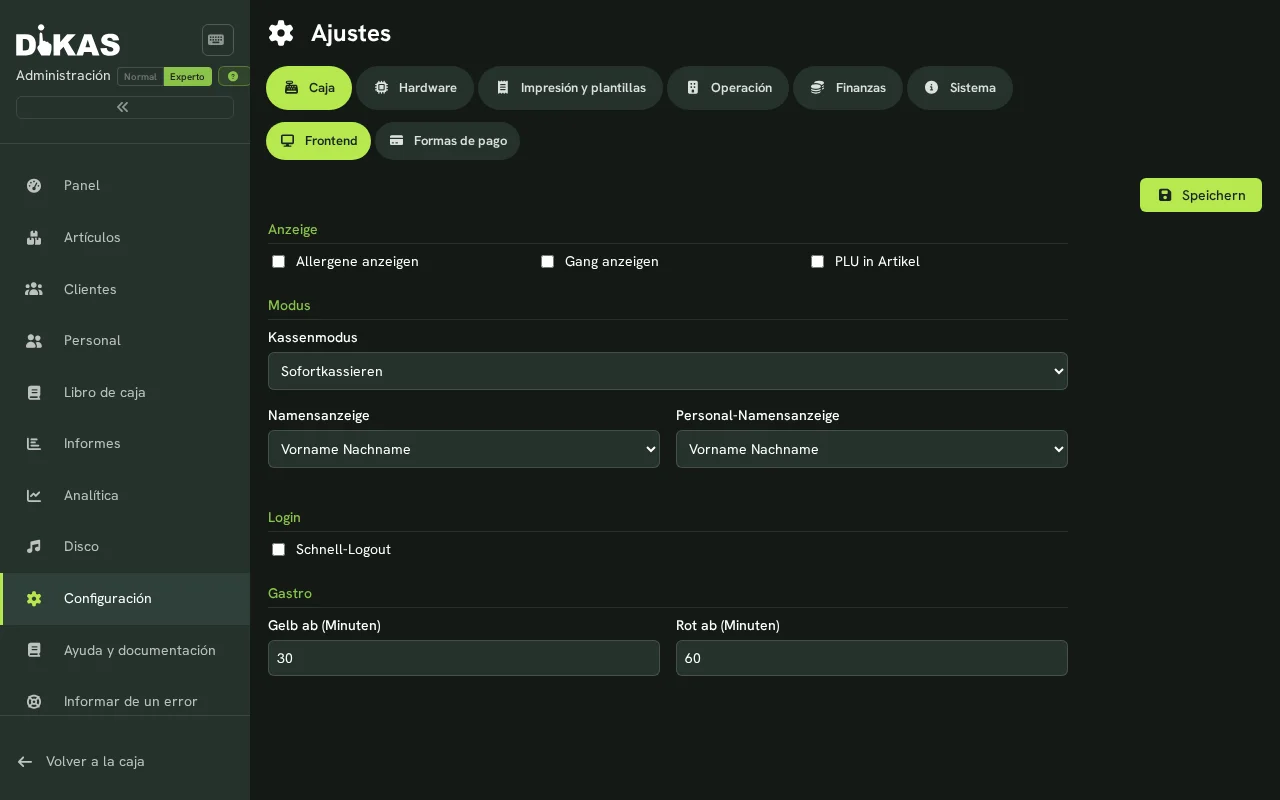Click the receipt icon in Impresión y plantillas
Screen dimensions: 1280x800
(503, 88)
